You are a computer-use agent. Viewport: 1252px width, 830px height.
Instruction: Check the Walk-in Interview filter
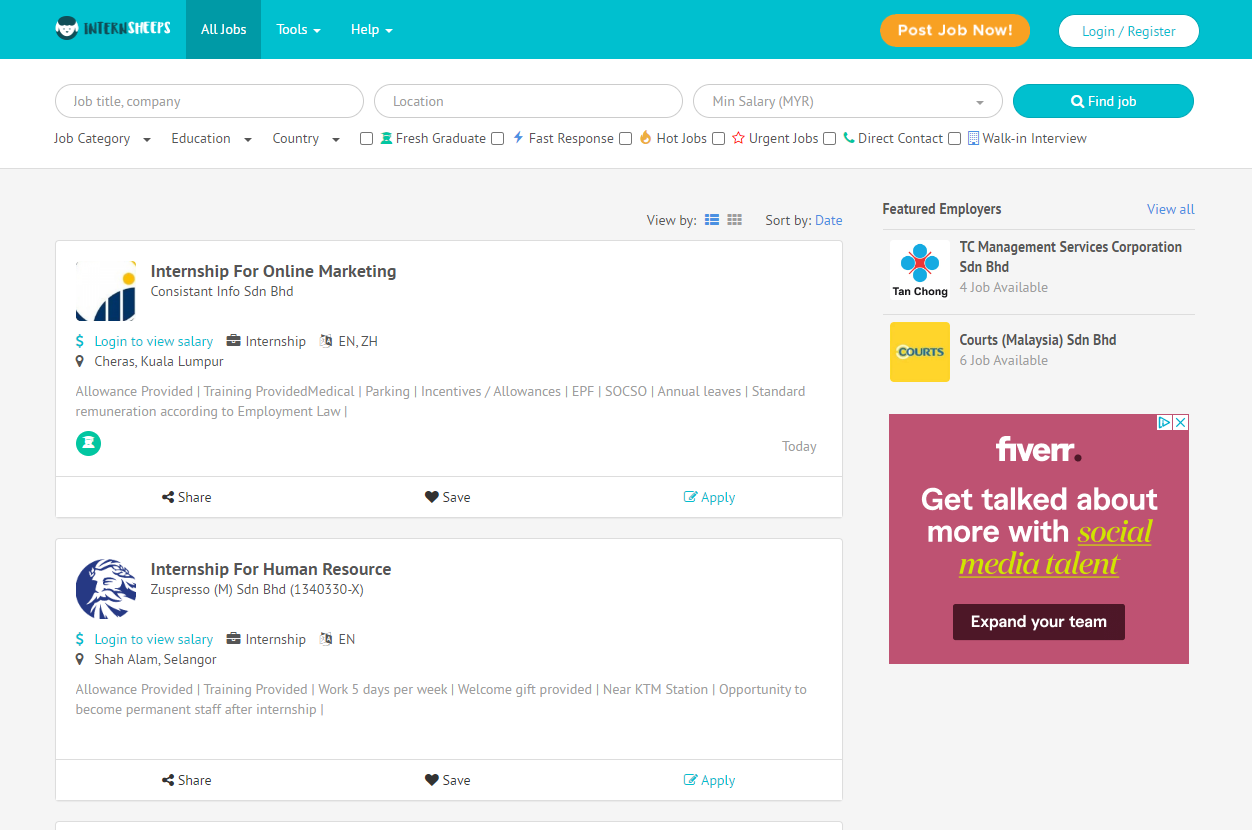tap(955, 139)
